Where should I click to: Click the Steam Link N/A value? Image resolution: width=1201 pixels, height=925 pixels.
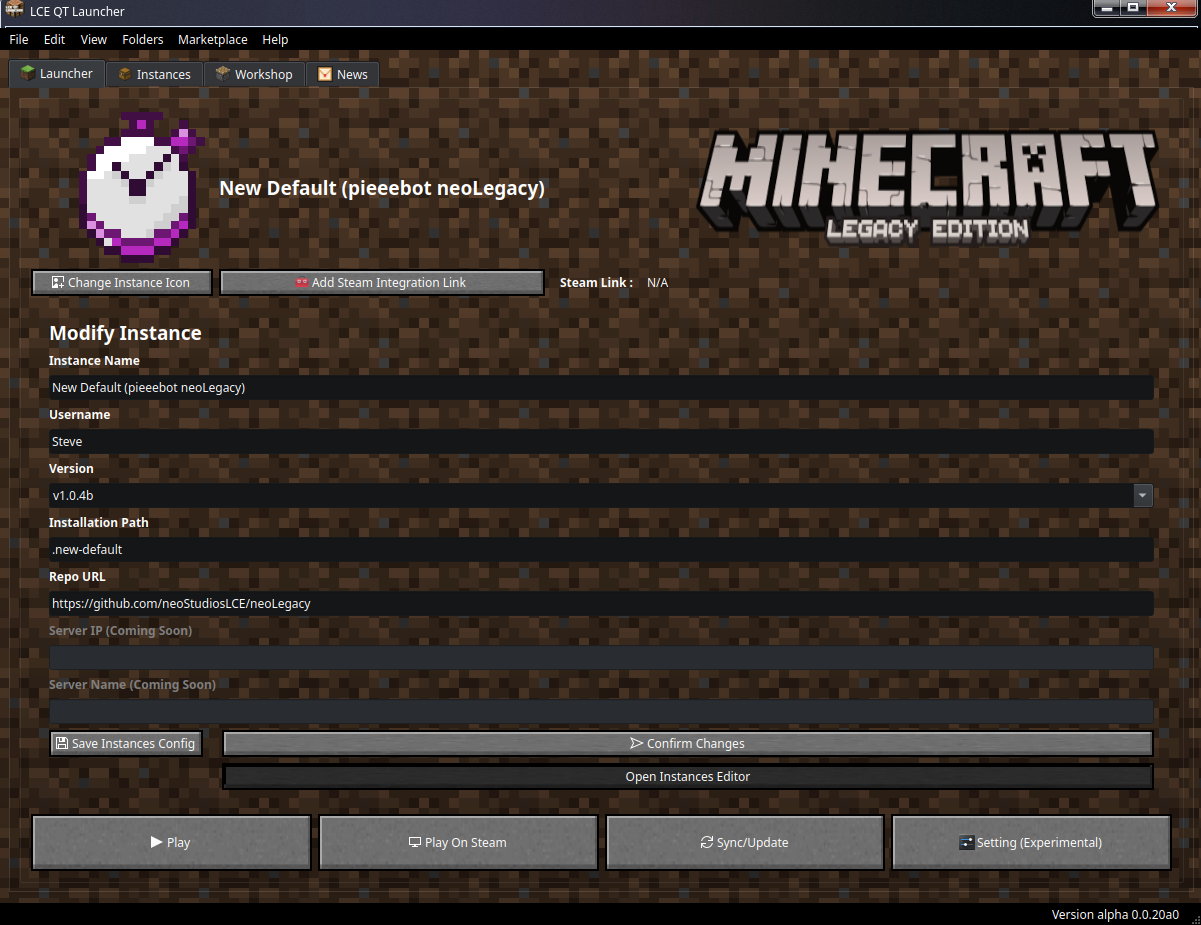(657, 283)
